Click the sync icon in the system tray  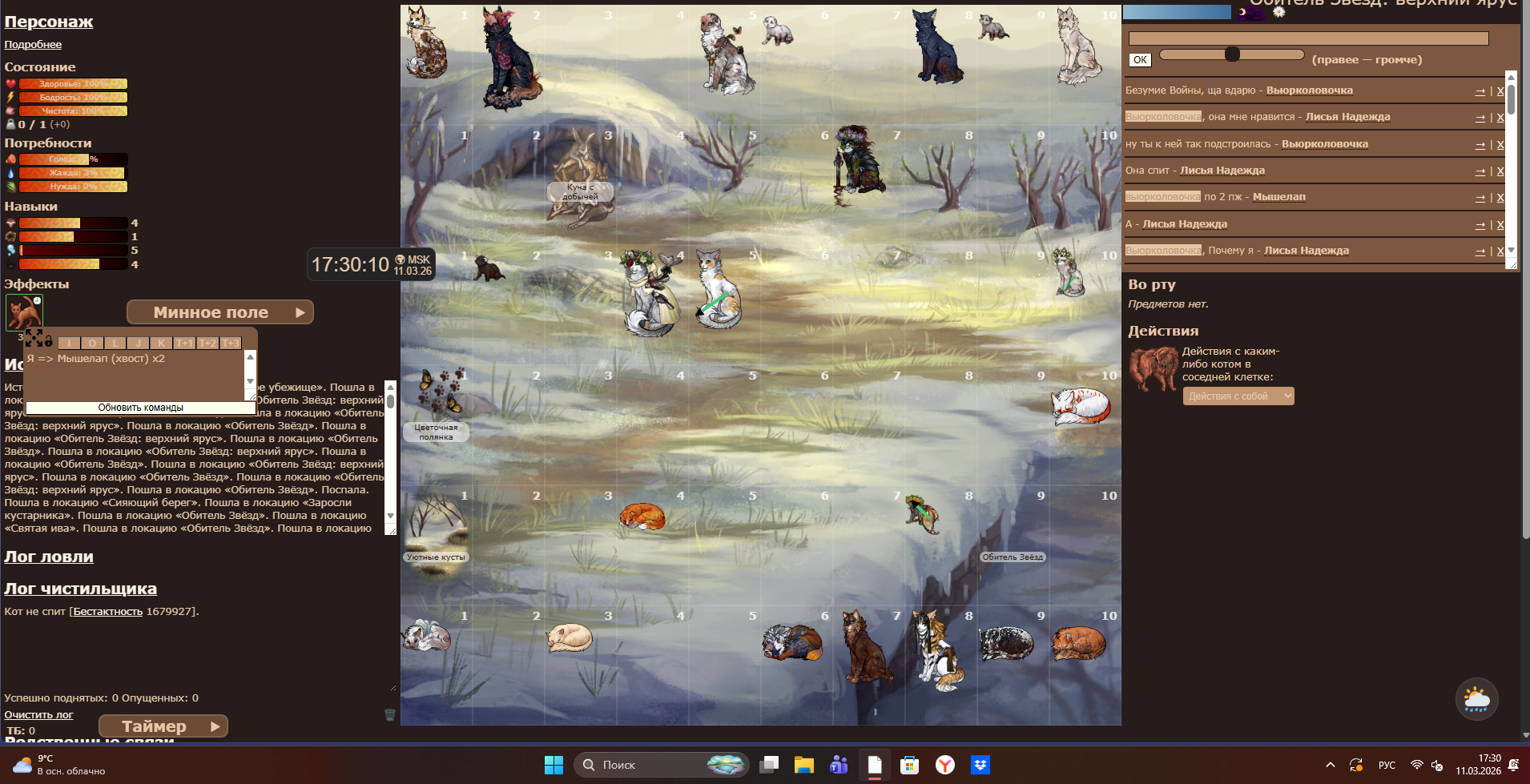tap(1356, 765)
